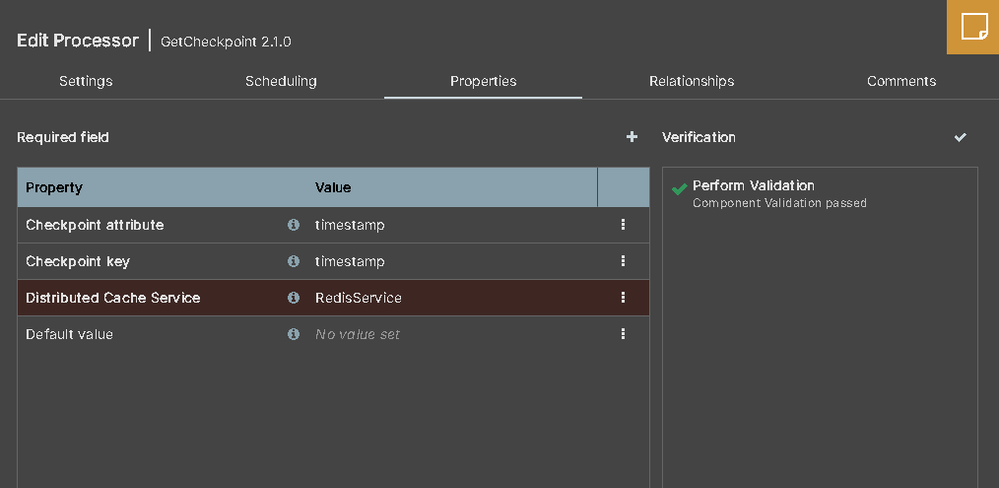
Task: Show info for Checkpoint key property
Action: pyautogui.click(x=293, y=261)
